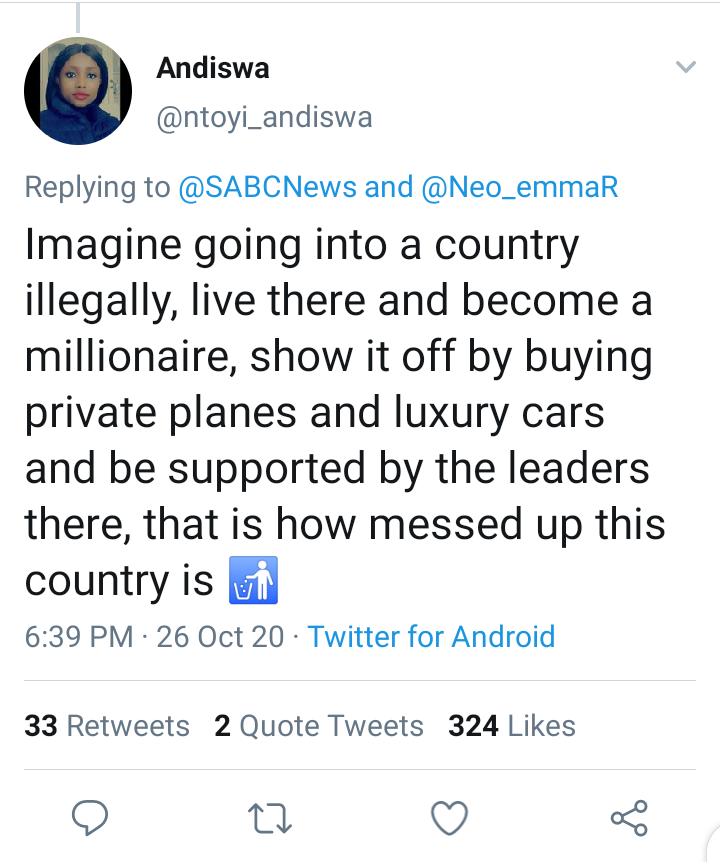This screenshot has width=720, height=862.
Task: Expand the tweet options chevron menu
Action: (x=685, y=68)
